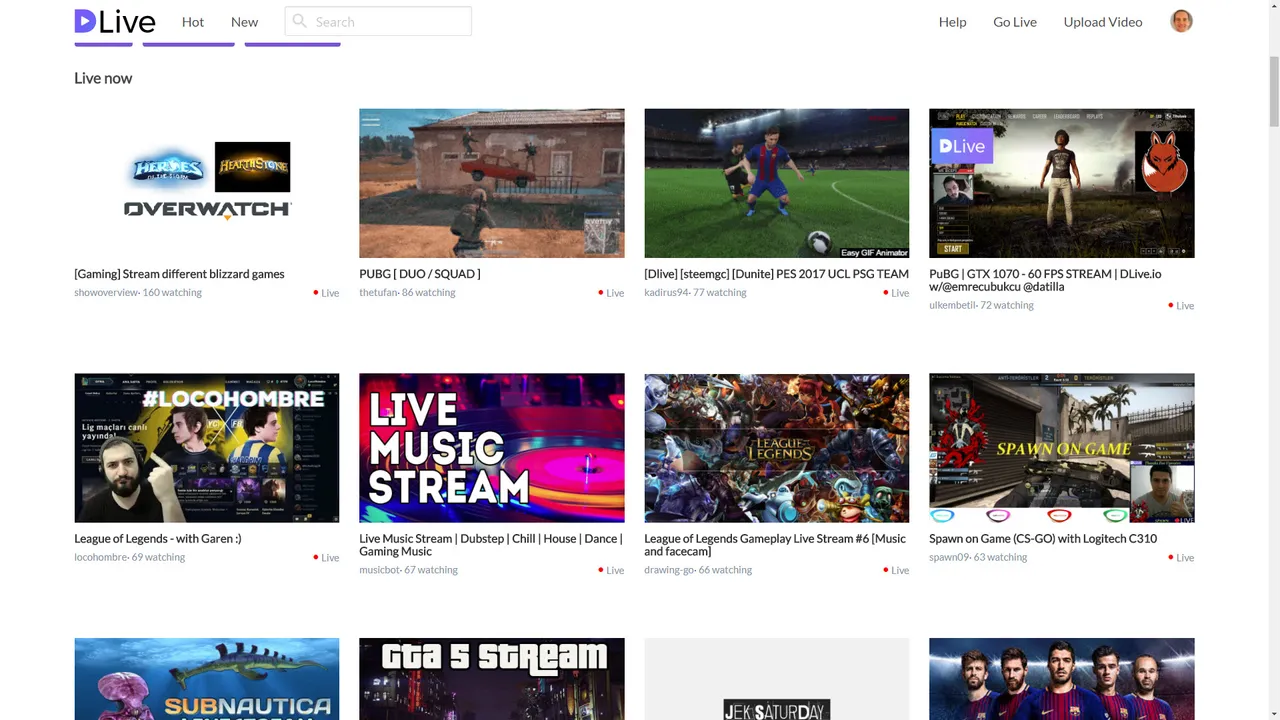Click Upload Video in header
This screenshot has height=720, width=1280.
click(1103, 22)
